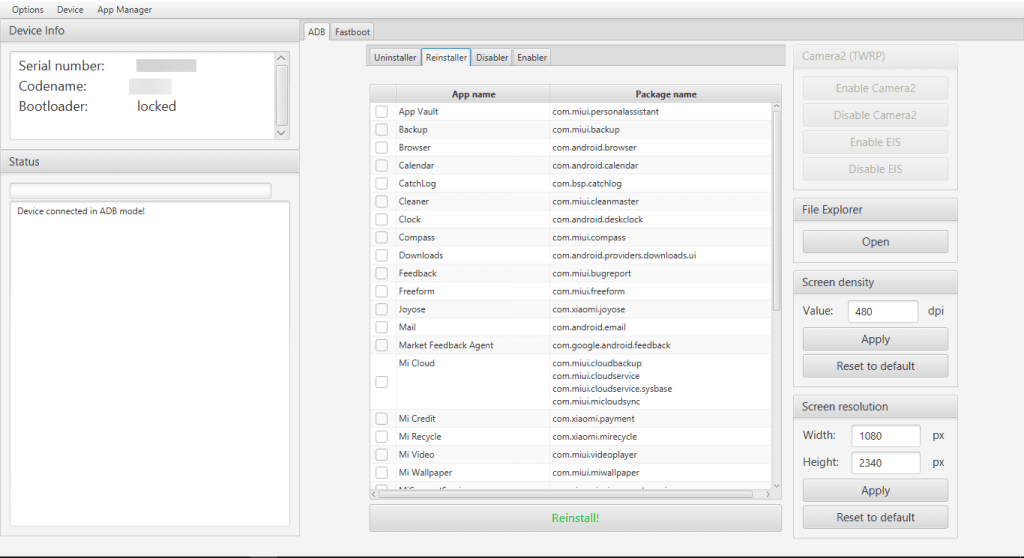Image resolution: width=1024 pixels, height=558 pixels.
Task: Select the Market Feedback Agent checkbox
Action: coord(382,346)
